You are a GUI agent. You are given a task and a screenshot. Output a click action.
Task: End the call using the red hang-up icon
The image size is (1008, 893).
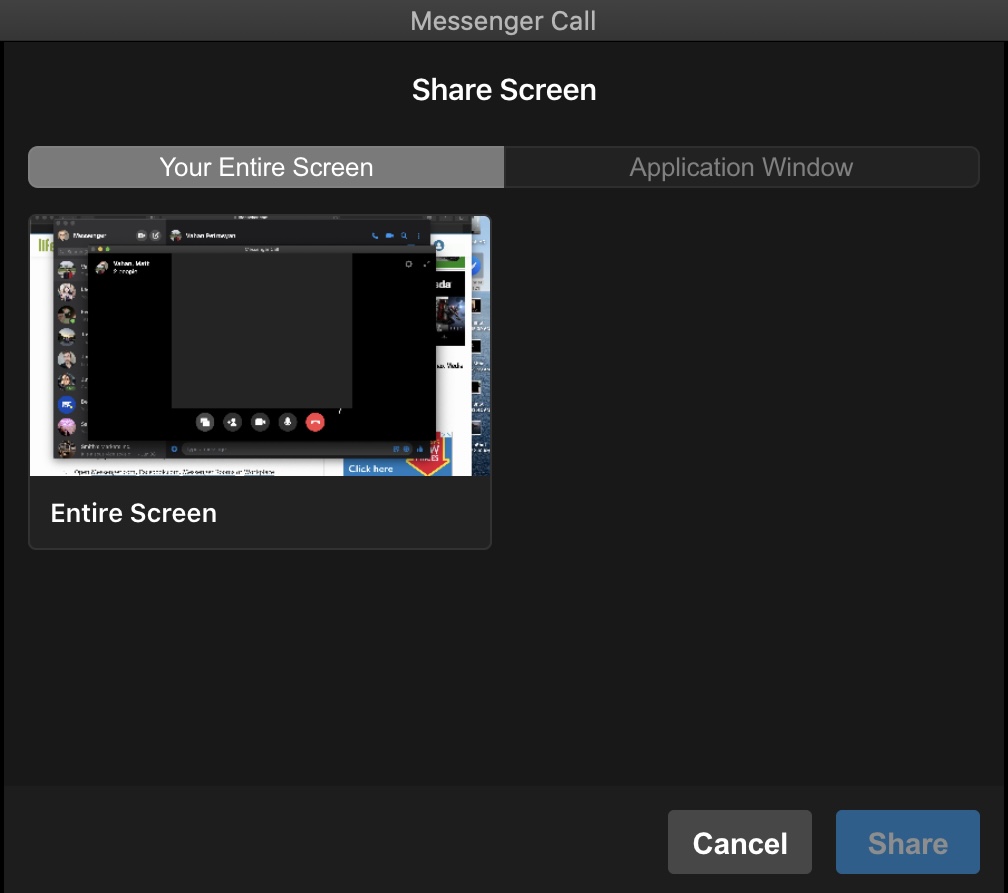click(314, 422)
